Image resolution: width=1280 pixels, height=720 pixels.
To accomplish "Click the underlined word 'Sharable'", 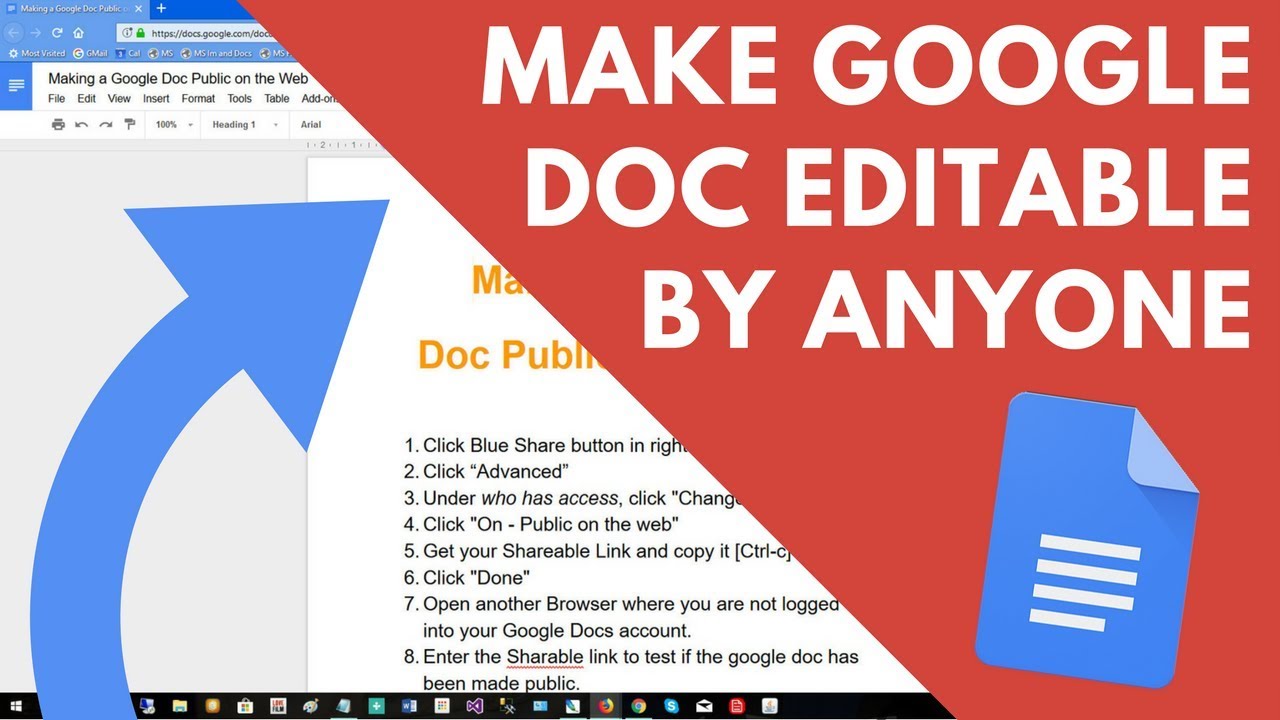I will pyautogui.click(x=544, y=657).
